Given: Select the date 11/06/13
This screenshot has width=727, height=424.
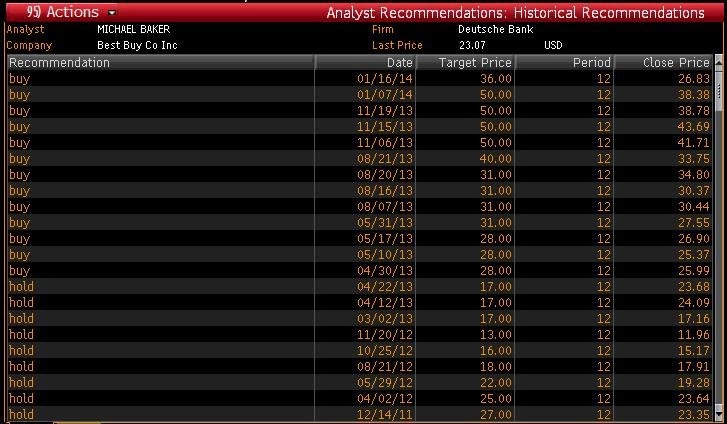Looking at the screenshot, I should coord(385,142).
